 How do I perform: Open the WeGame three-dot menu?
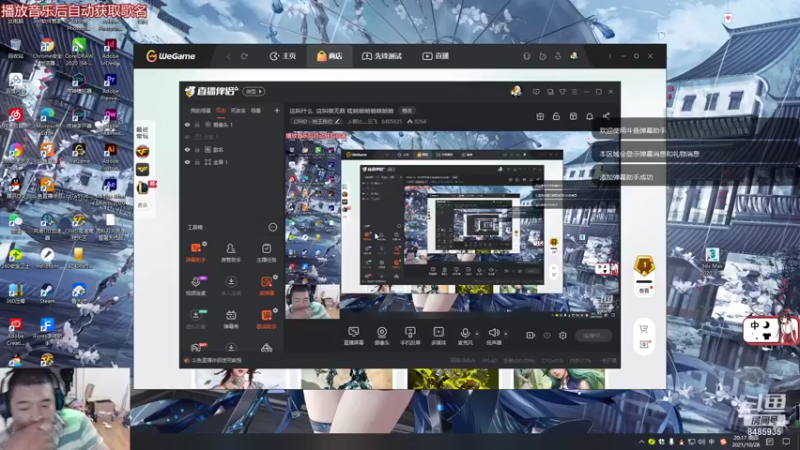point(610,56)
